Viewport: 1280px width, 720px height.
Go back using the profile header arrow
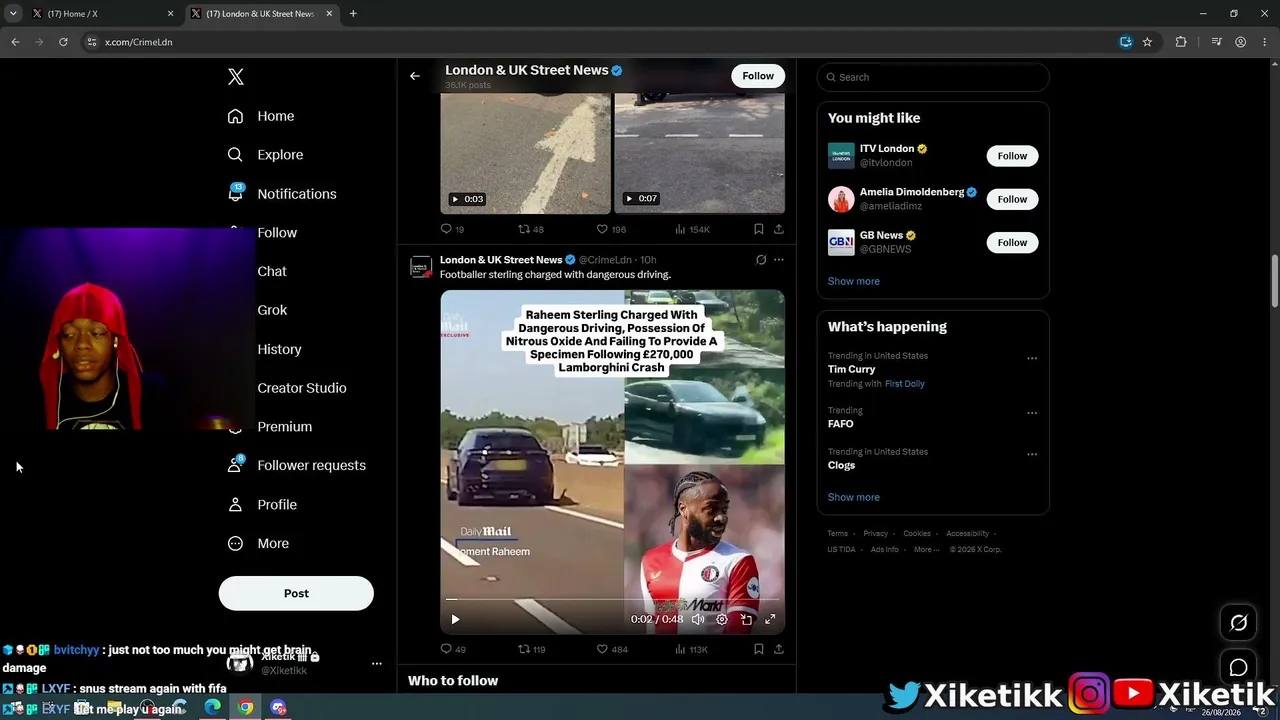(x=415, y=76)
